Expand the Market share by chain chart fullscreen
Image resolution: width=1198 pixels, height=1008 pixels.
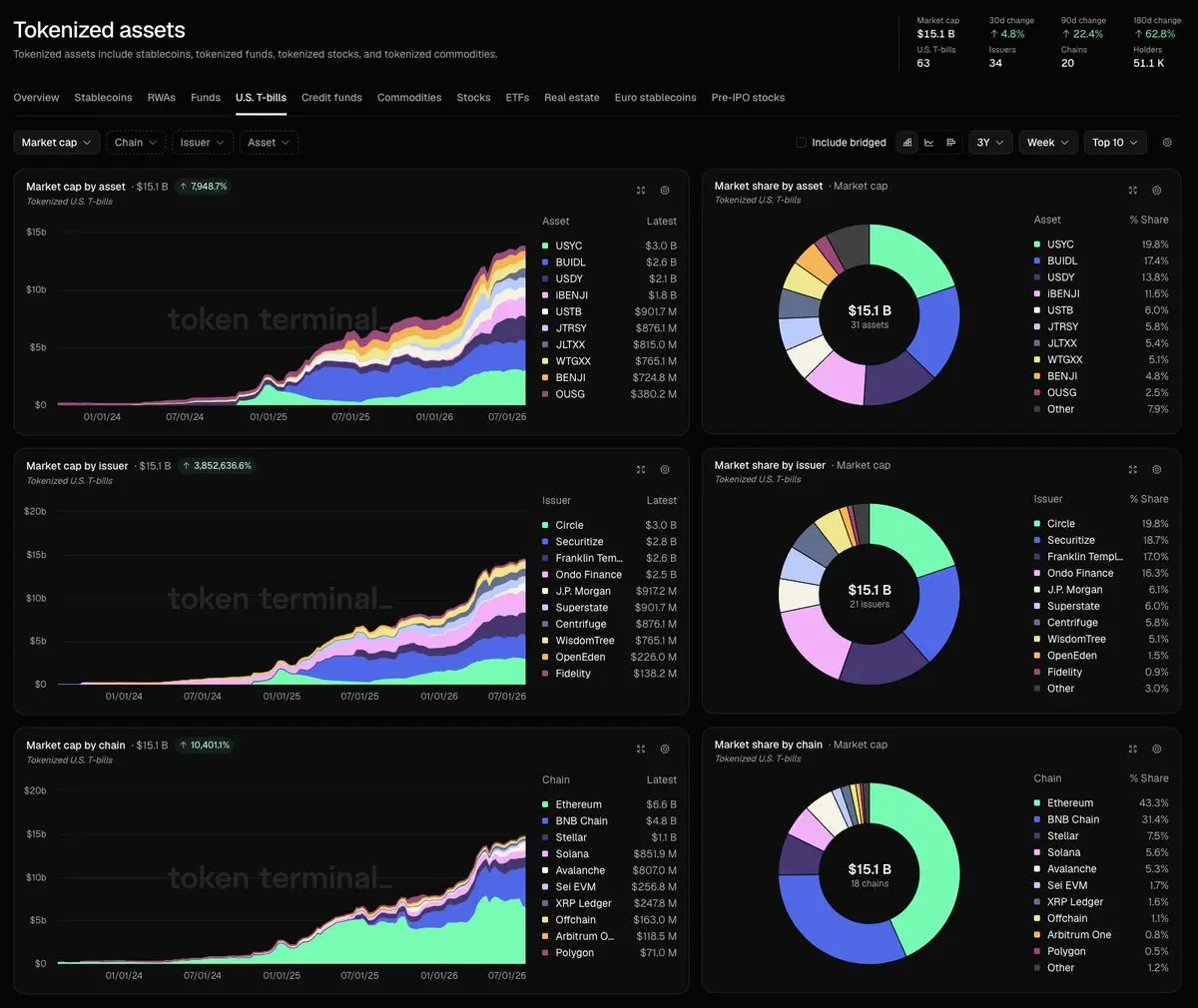click(x=1133, y=749)
